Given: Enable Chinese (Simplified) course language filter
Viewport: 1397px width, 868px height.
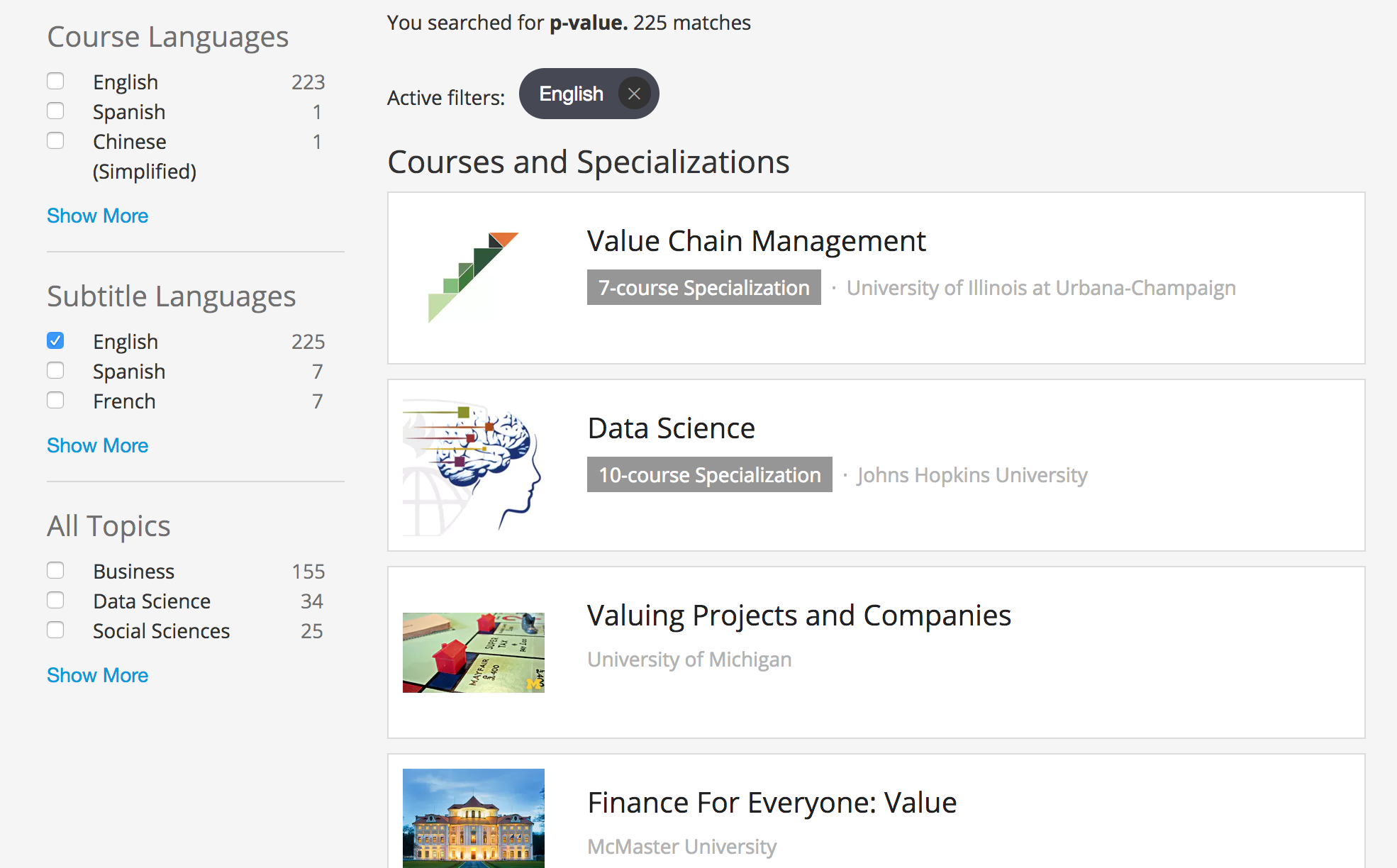Looking at the screenshot, I should [55, 141].
